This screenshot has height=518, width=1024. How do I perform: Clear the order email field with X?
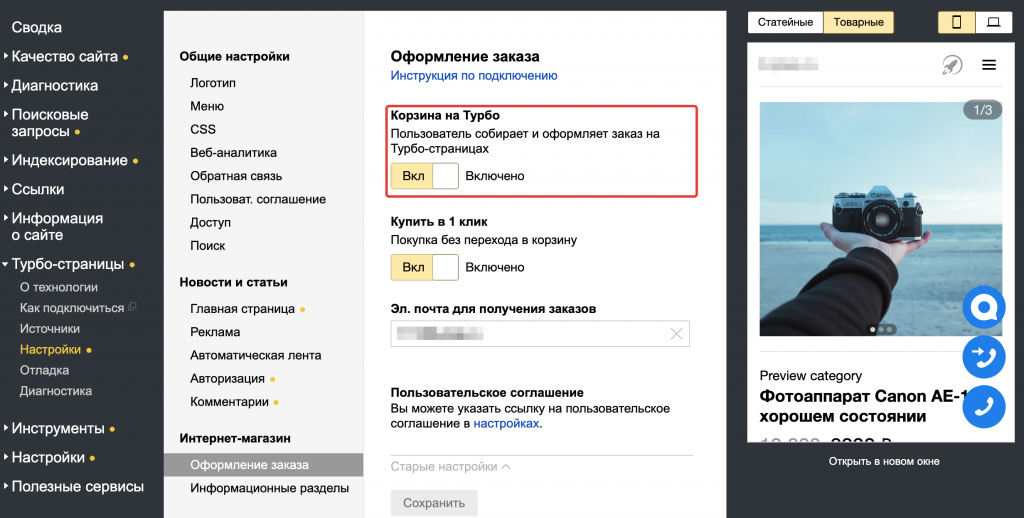[676, 334]
